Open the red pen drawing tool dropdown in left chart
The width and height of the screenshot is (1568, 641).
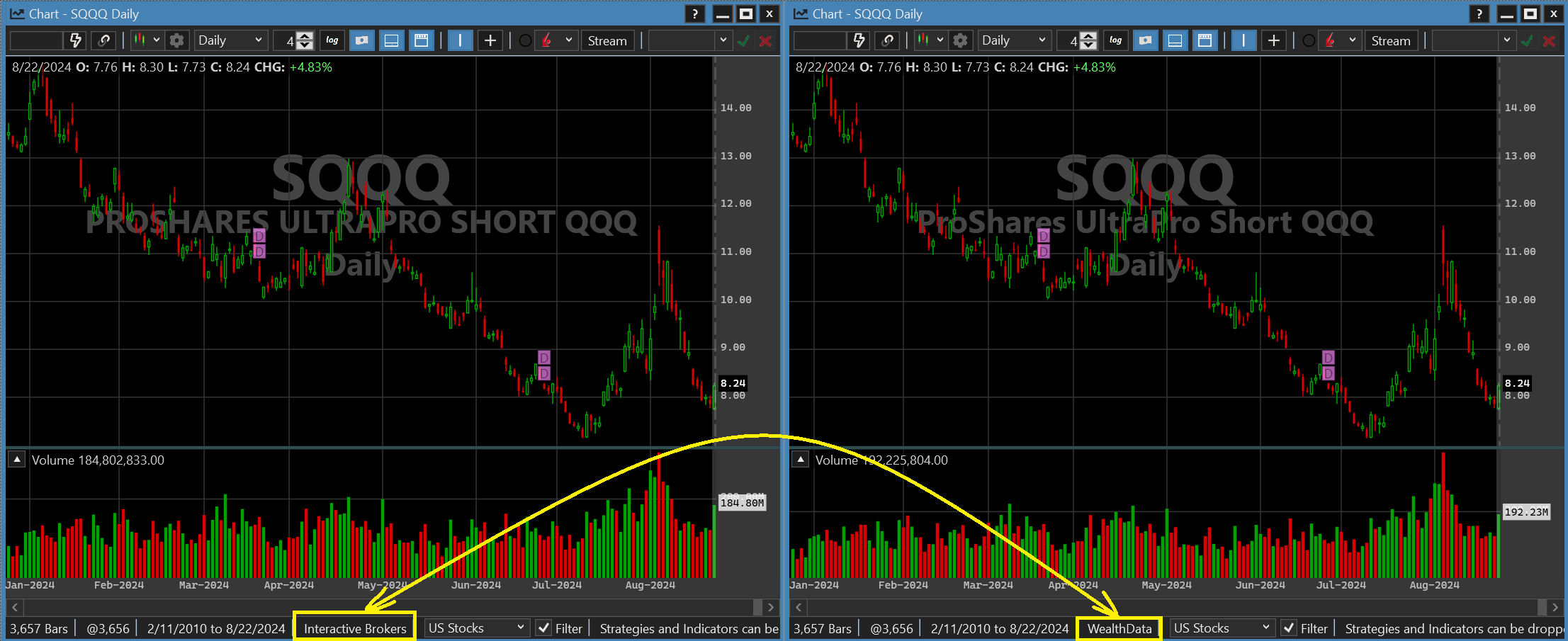[x=556, y=40]
